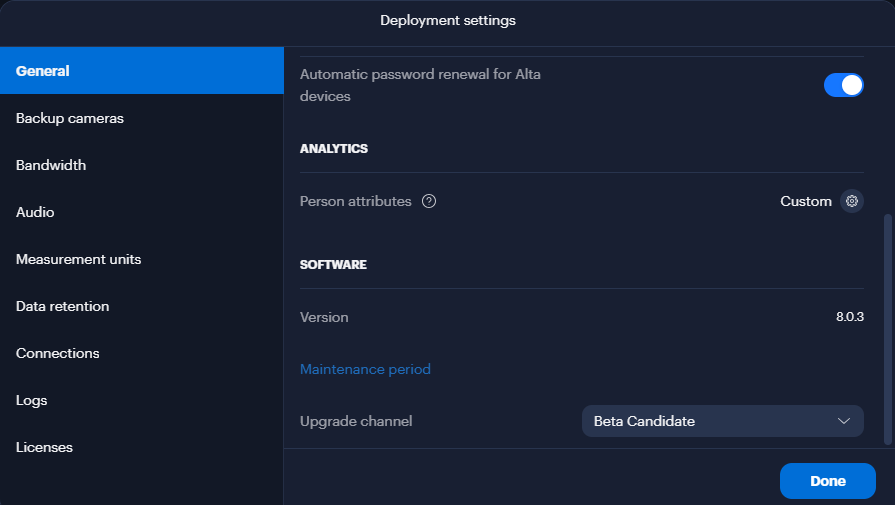Image resolution: width=895 pixels, height=505 pixels.
Task: Go to Measurement units
Action: coord(142,259)
